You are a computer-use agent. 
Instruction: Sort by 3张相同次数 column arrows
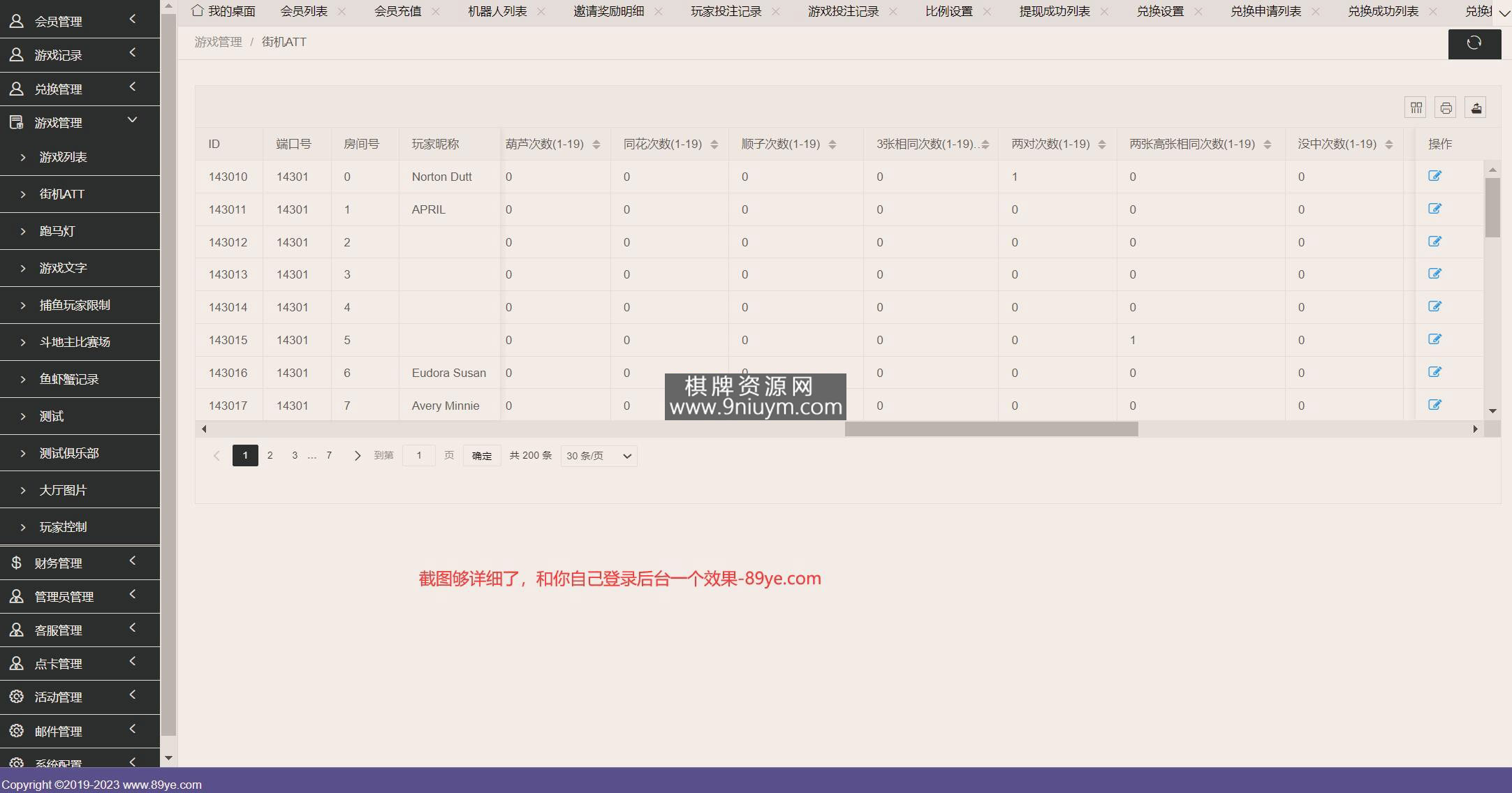pos(985,144)
